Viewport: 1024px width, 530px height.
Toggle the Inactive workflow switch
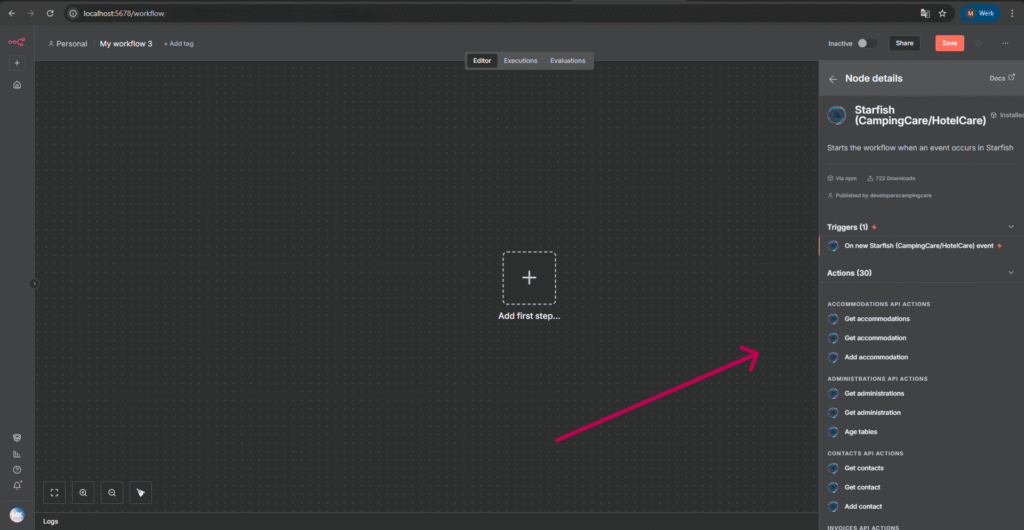click(x=867, y=43)
